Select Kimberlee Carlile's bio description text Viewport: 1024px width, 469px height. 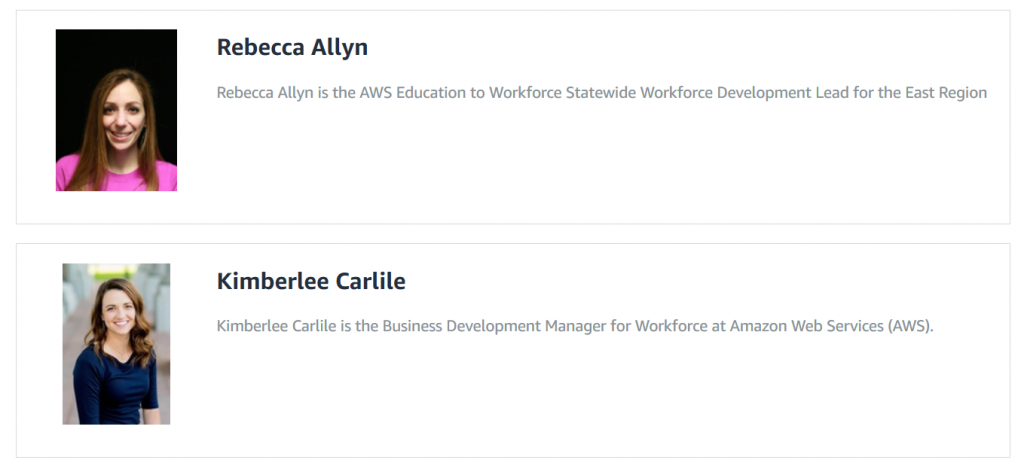click(575, 326)
